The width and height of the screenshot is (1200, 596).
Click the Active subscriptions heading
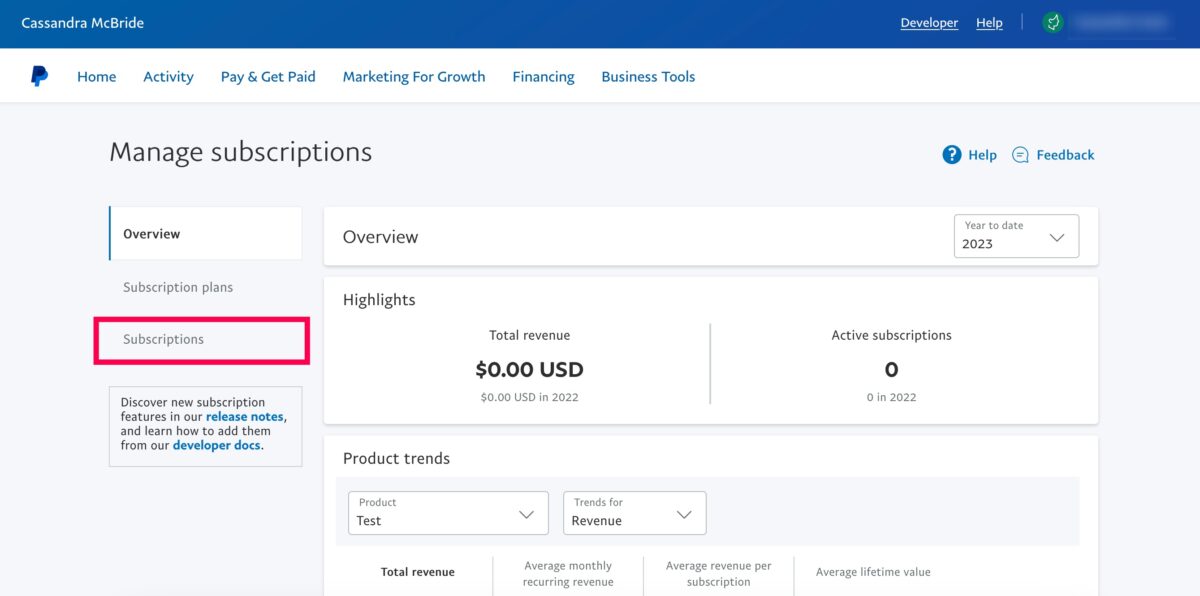[891, 335]
